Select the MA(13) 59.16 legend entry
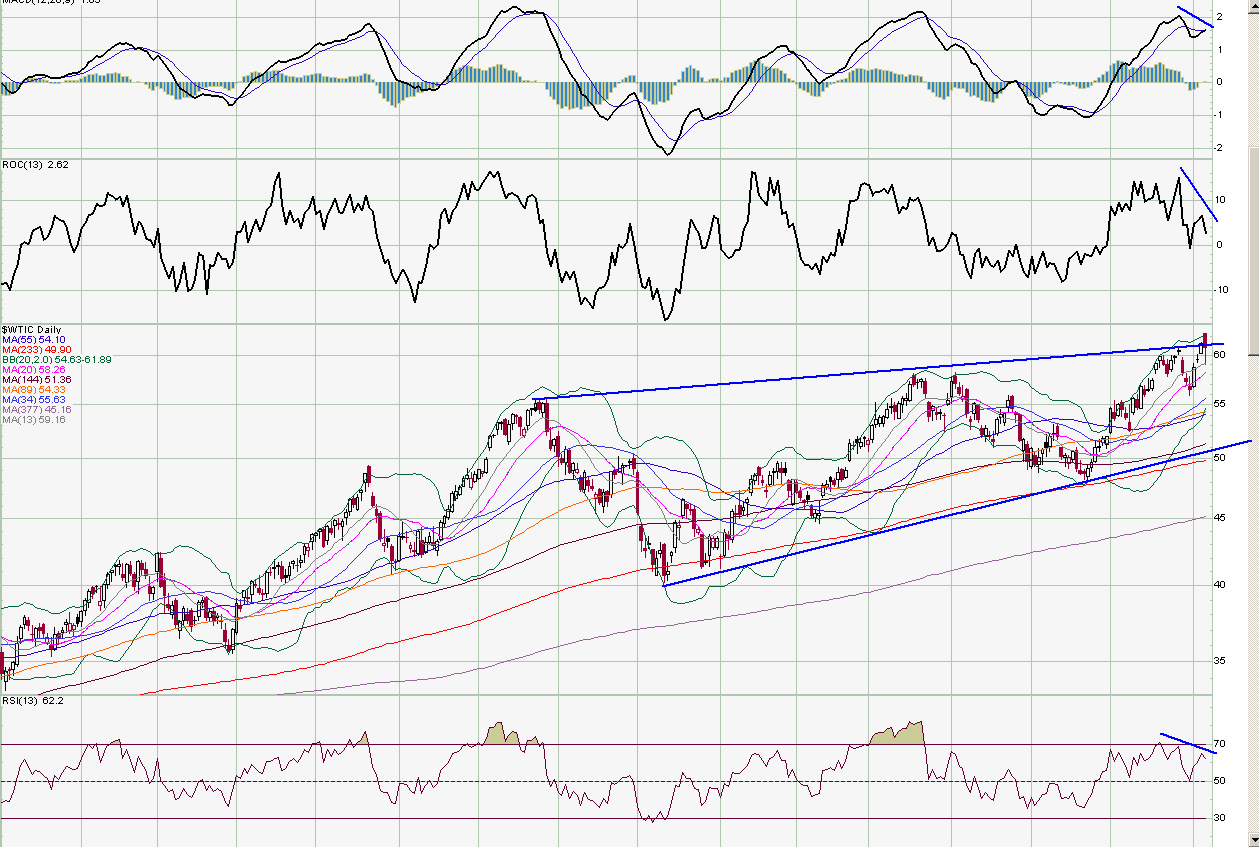The height and width of the screenshot is (847, 1259). pos(34,419)
